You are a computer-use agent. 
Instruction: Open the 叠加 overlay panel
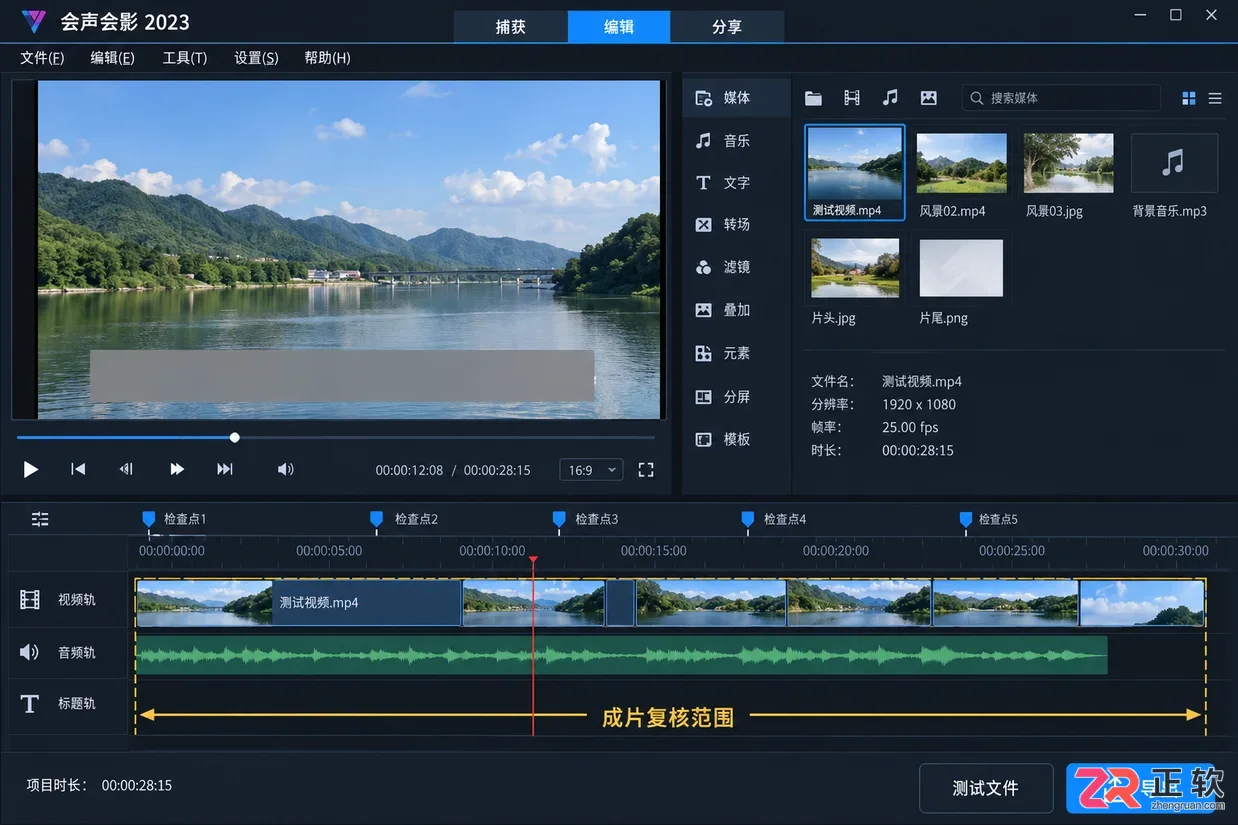737,310
